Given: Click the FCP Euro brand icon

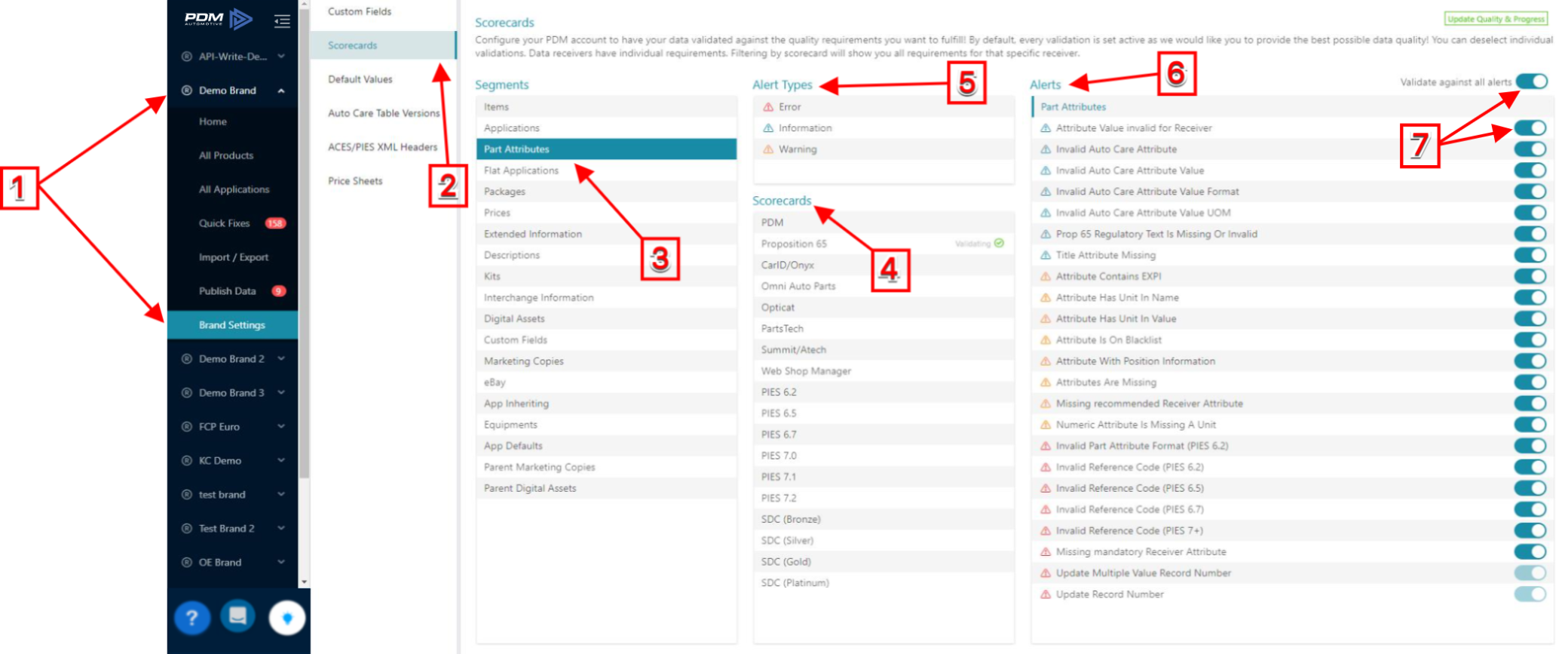Looking at the screenshot, I should 186,427.
